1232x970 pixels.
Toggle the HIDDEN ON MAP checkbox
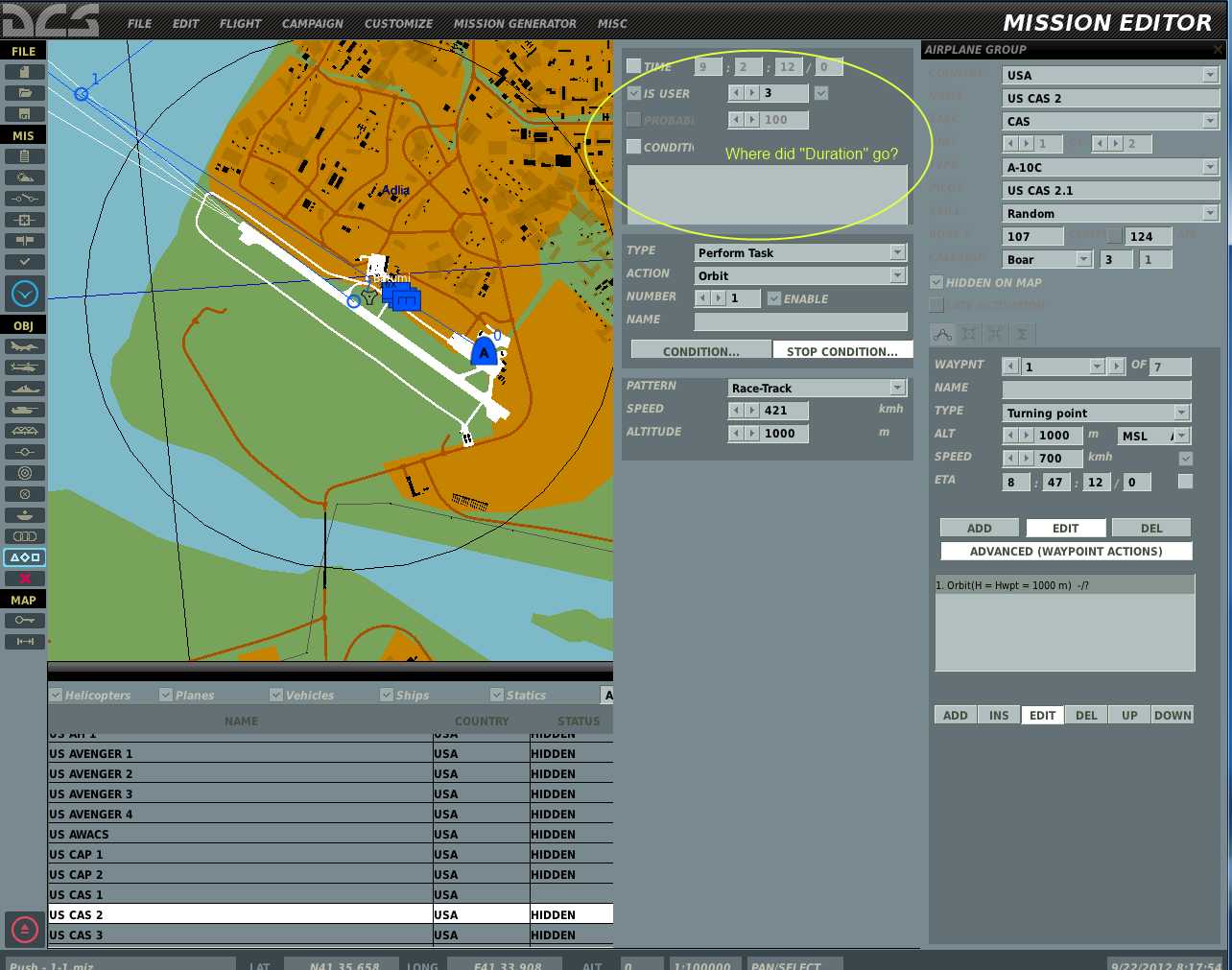[x=936, y=283]
